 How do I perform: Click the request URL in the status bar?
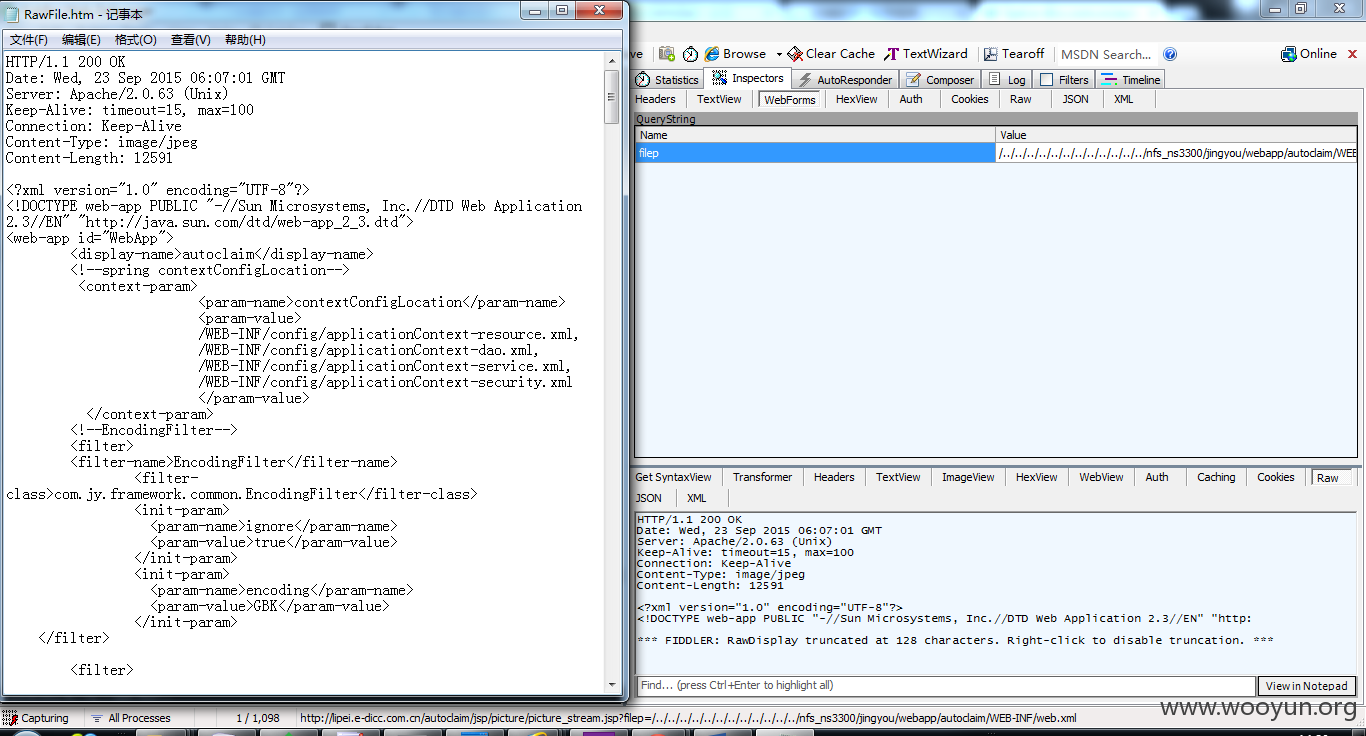point(688,718)
